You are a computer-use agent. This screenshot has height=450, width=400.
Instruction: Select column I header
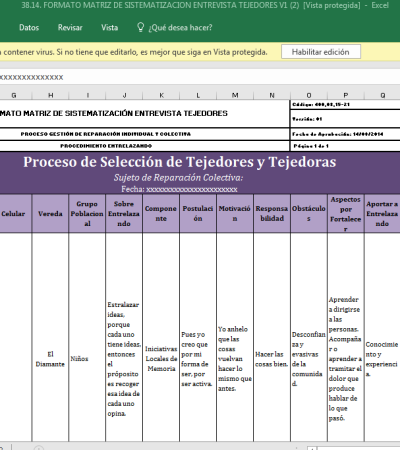[87, 95]
